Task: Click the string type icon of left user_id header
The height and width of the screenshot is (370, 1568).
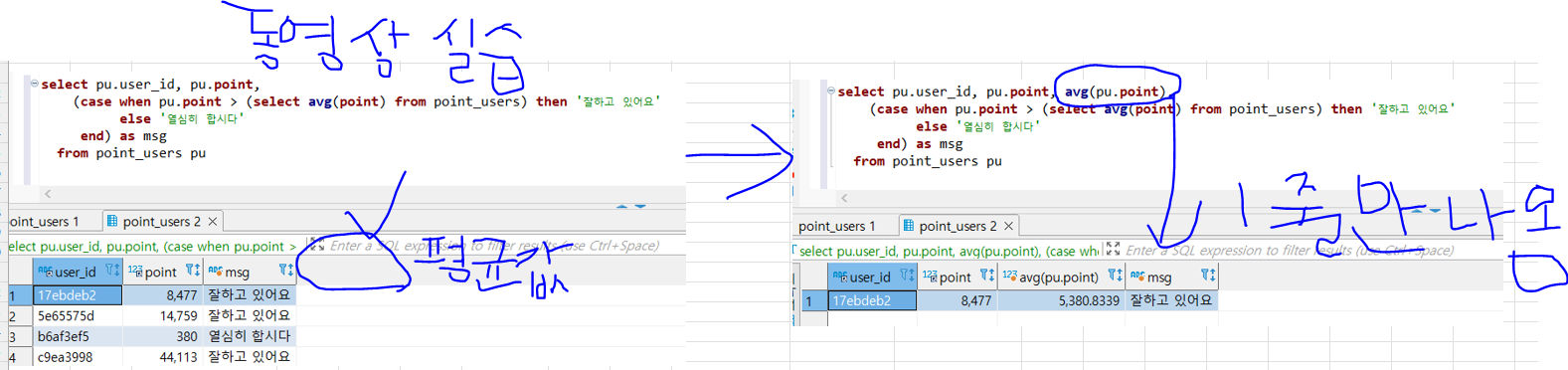Action: click(x=45, y=271)
